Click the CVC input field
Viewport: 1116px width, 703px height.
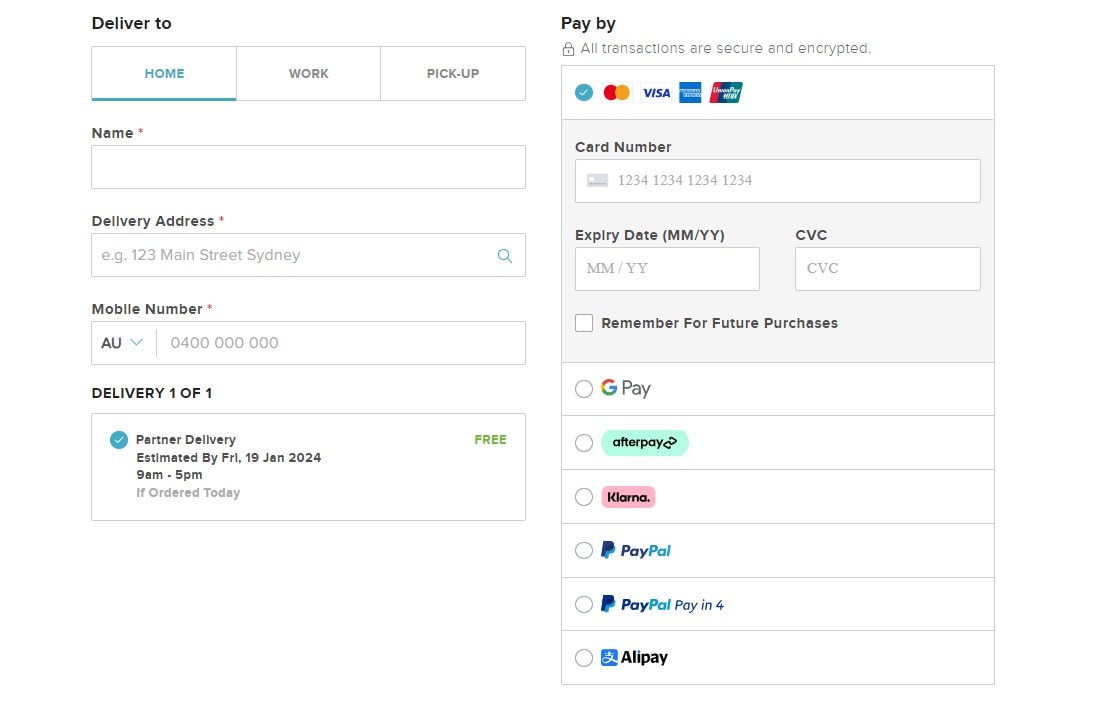tap(887, 268)
